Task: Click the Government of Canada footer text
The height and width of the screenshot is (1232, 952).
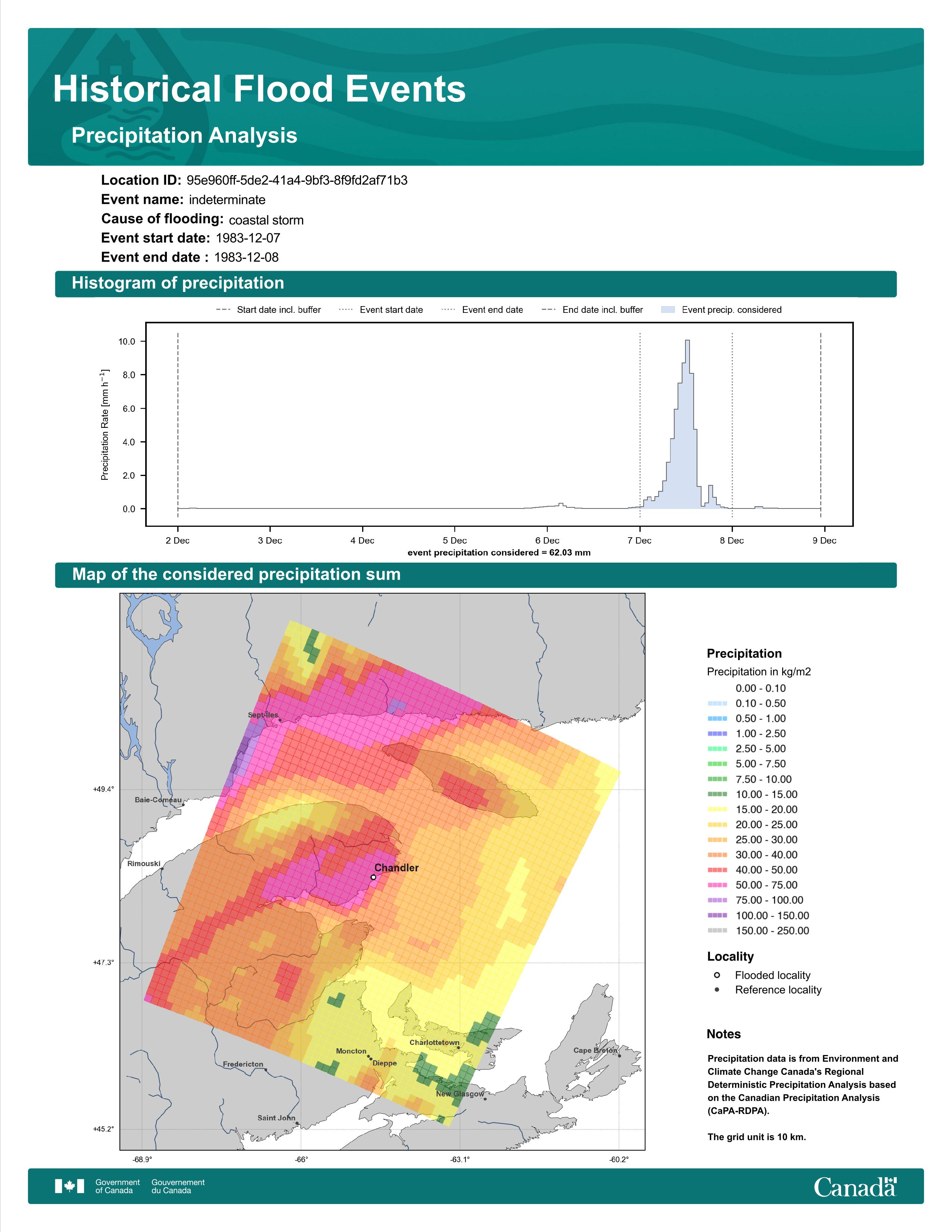Action: point(117,1186)
